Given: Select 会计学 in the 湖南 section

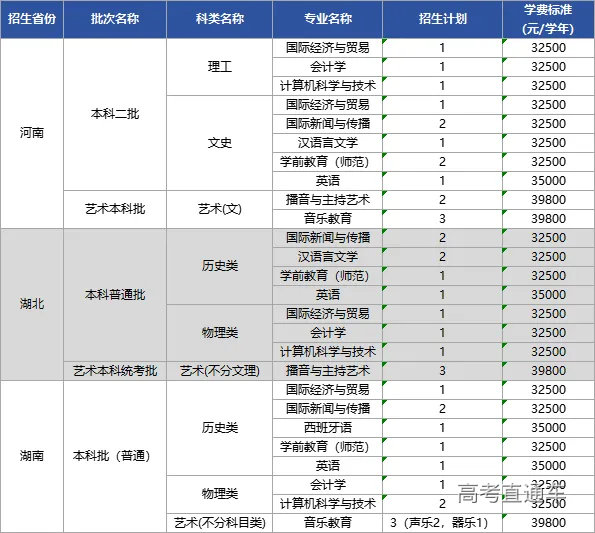Looking at the screenshot, I should (327, 485).
